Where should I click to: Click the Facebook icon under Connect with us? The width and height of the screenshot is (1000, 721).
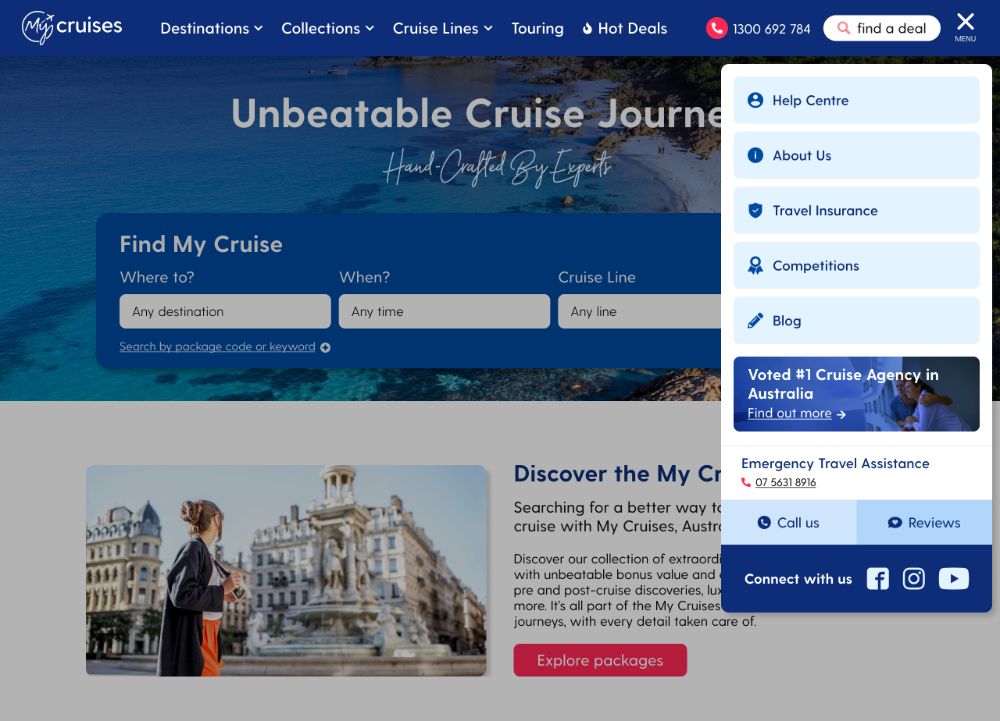point(878,579)
